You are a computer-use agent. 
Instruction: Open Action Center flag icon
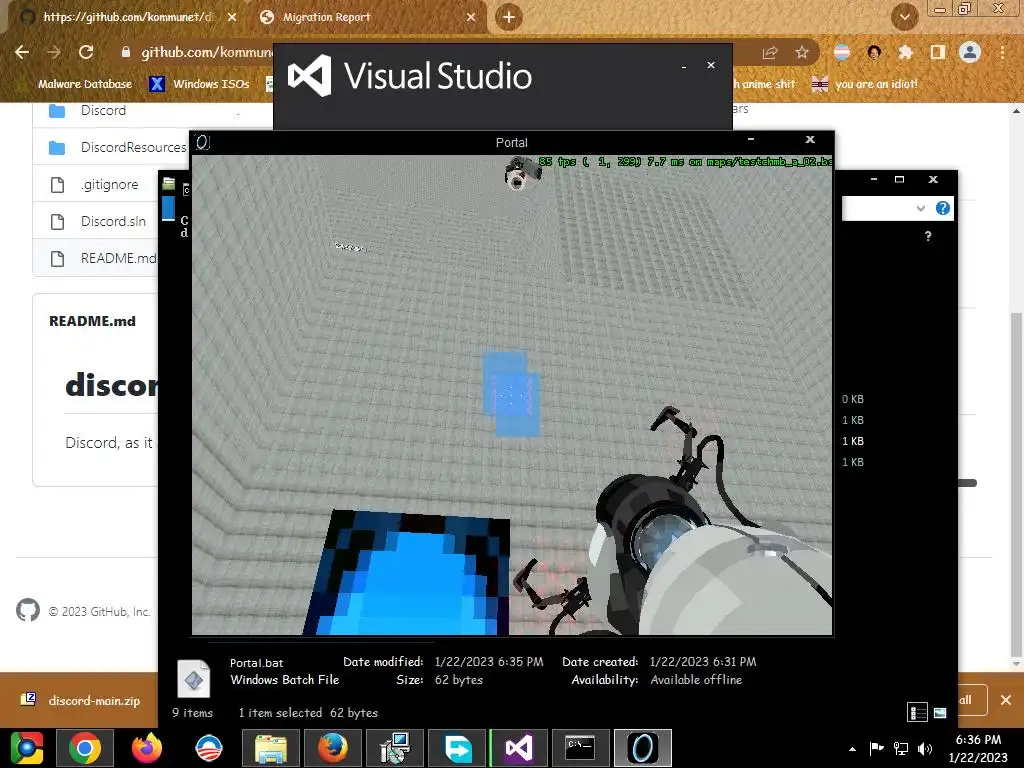[876, 748]
